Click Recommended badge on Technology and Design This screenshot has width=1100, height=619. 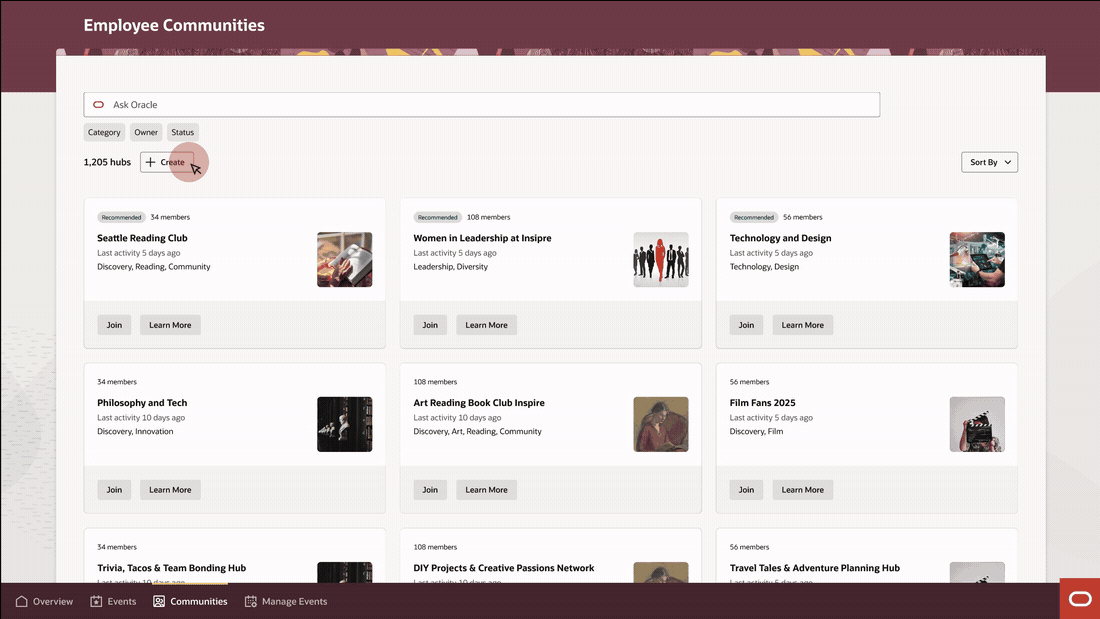754,218
